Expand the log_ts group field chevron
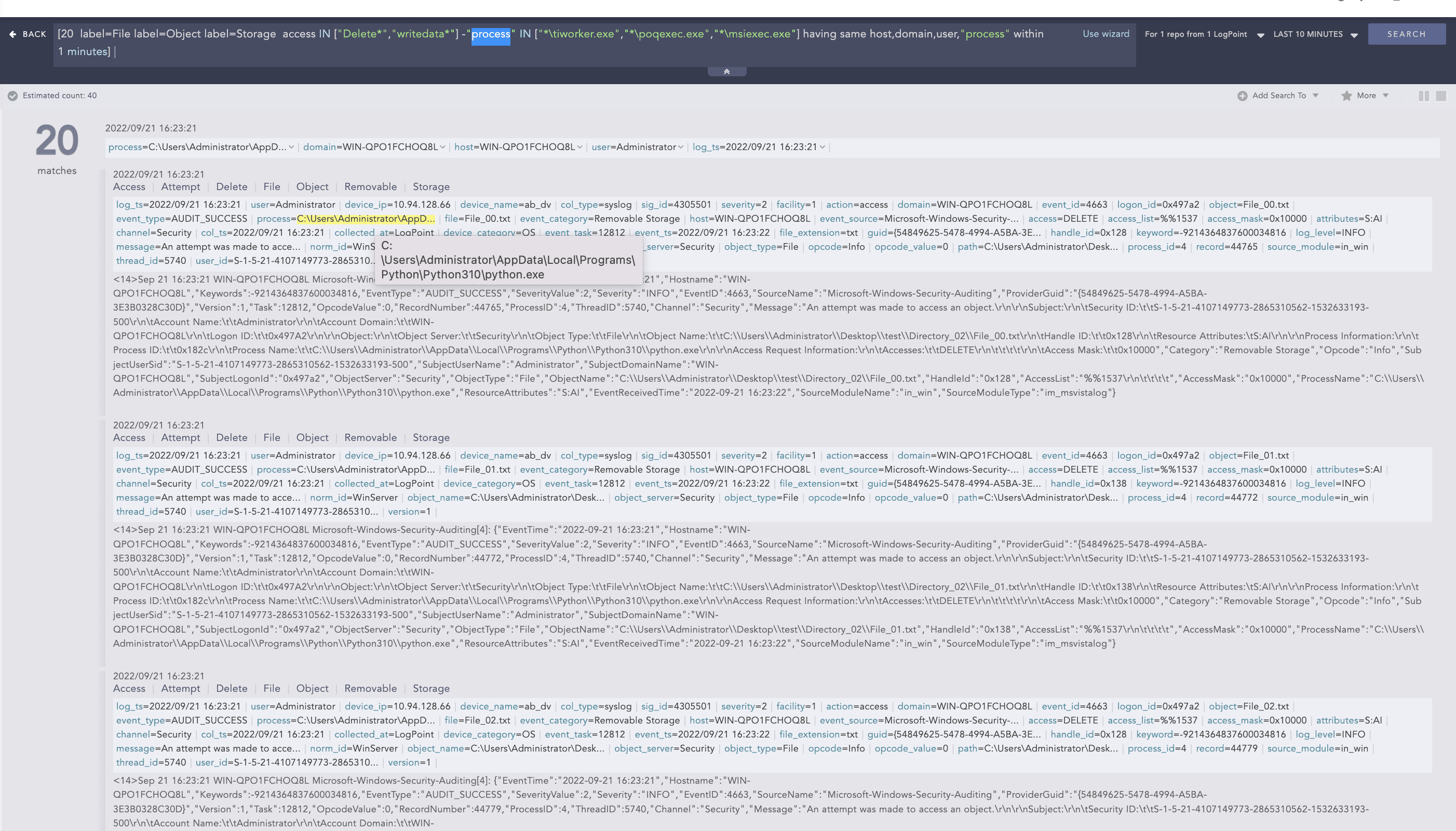1456x831 pixels. 822,148
